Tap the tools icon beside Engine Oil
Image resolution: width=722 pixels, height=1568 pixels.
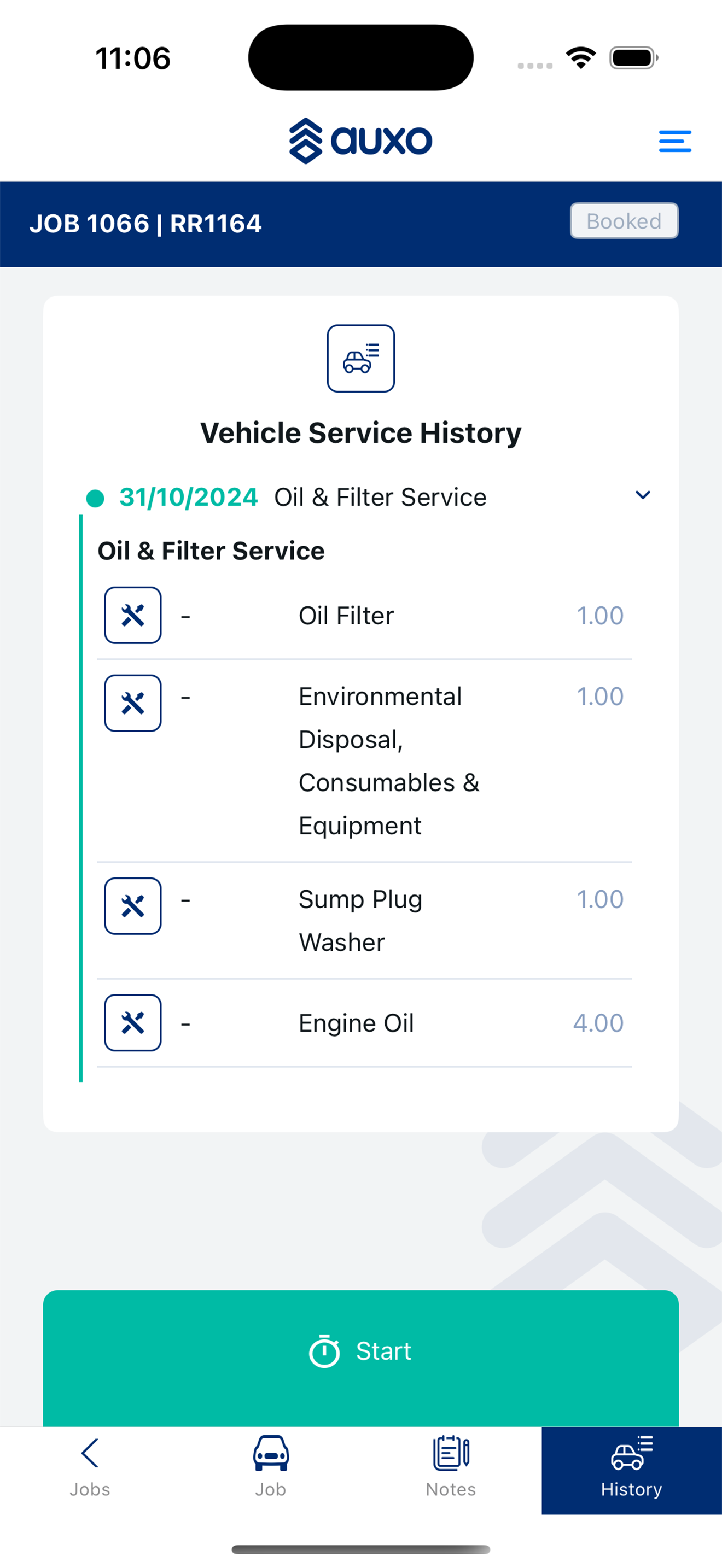tap(133, 1022)
